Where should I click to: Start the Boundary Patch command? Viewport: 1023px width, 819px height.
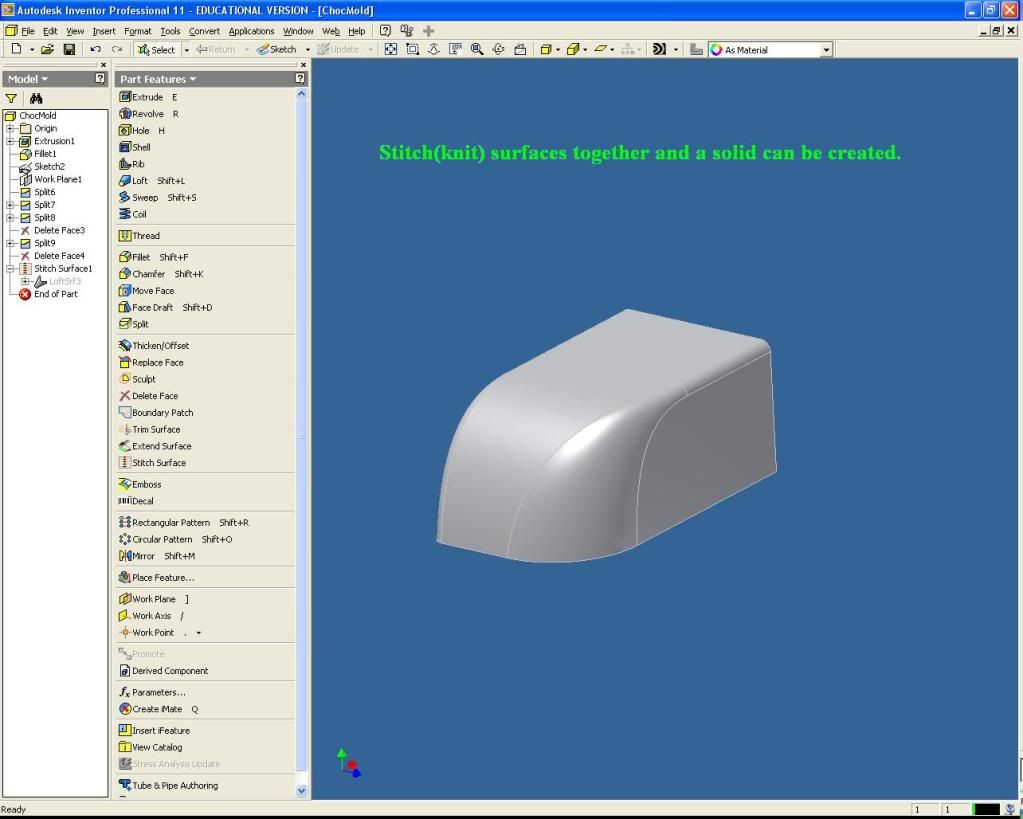click(162, 412)
